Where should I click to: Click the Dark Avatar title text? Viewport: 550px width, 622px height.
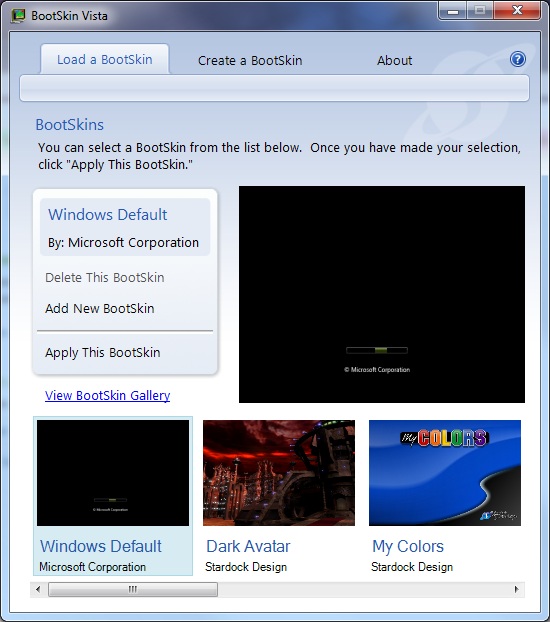click(x=248, y=546)
